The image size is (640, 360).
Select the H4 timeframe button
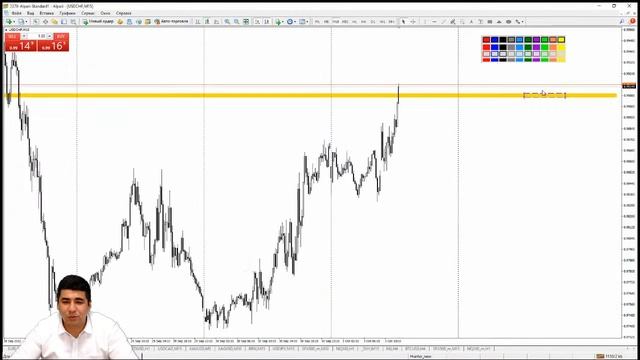point(363,22)
